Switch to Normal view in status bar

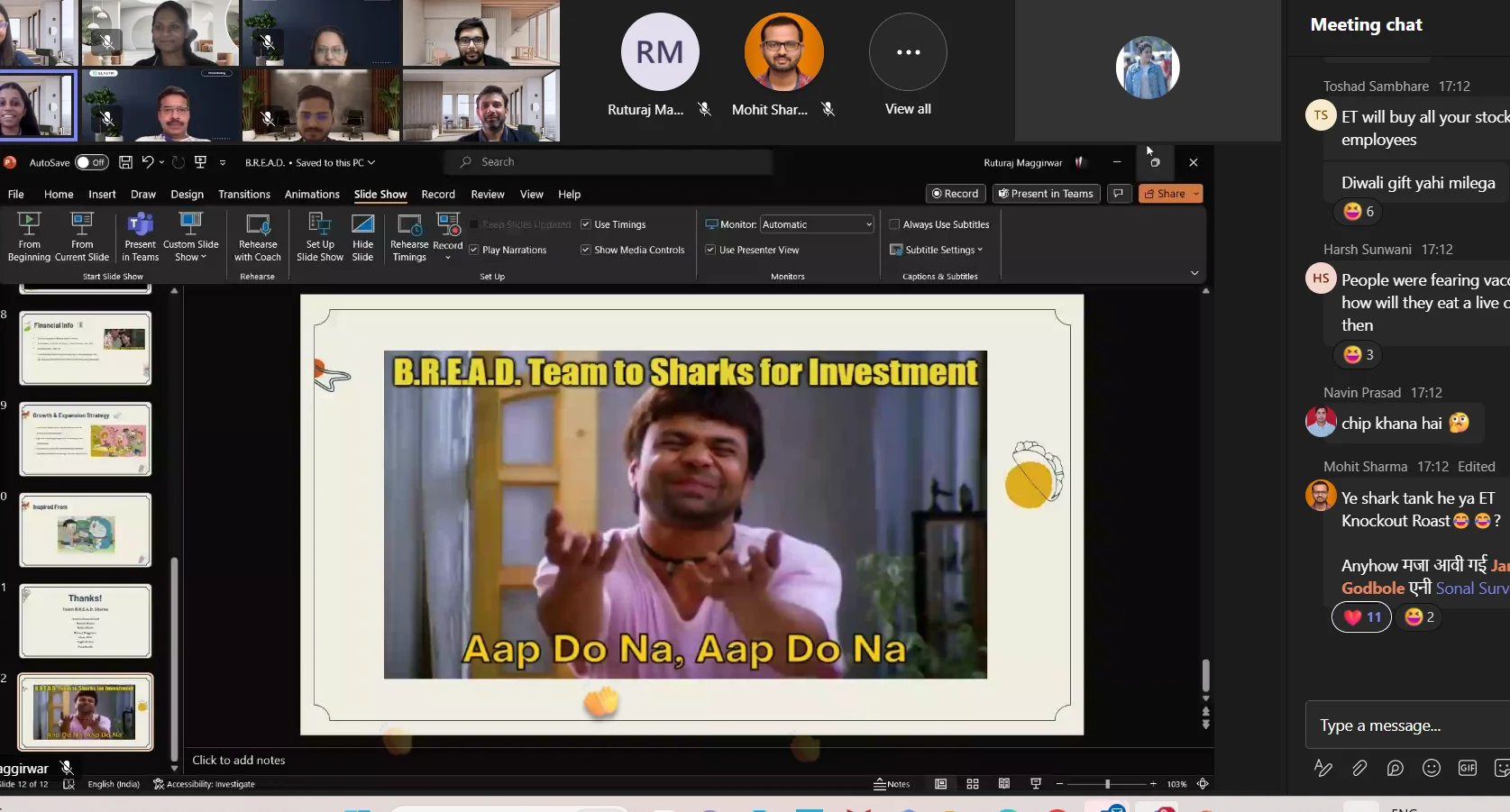940,784
